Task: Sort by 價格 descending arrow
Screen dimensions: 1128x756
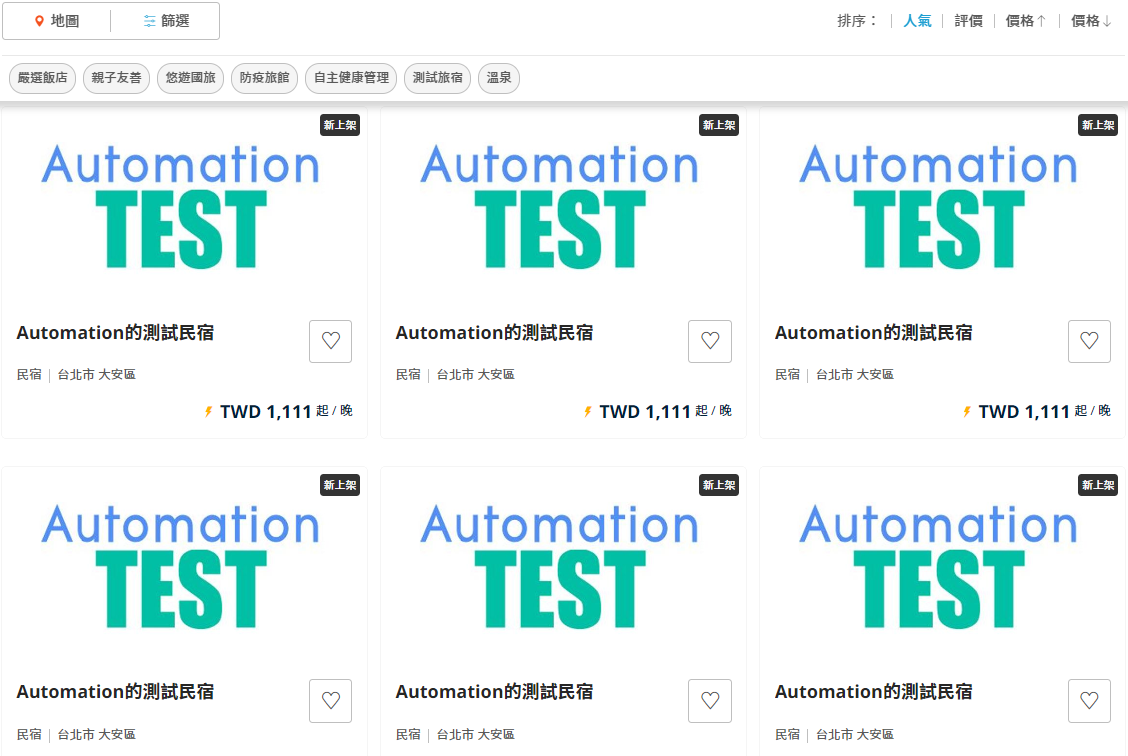Action: [1091, 21]
